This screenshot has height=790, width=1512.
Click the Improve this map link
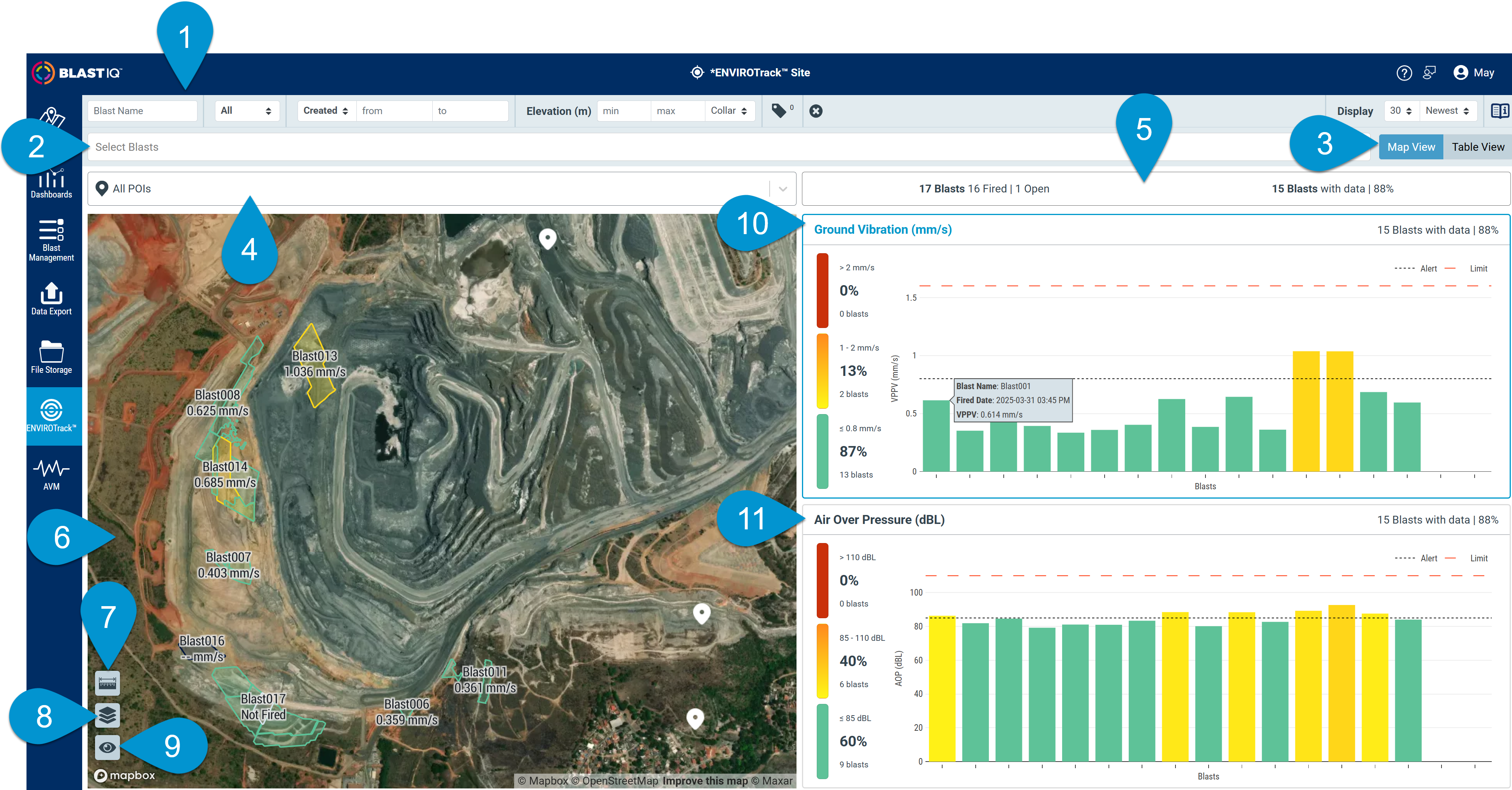(x=705, y=781)
